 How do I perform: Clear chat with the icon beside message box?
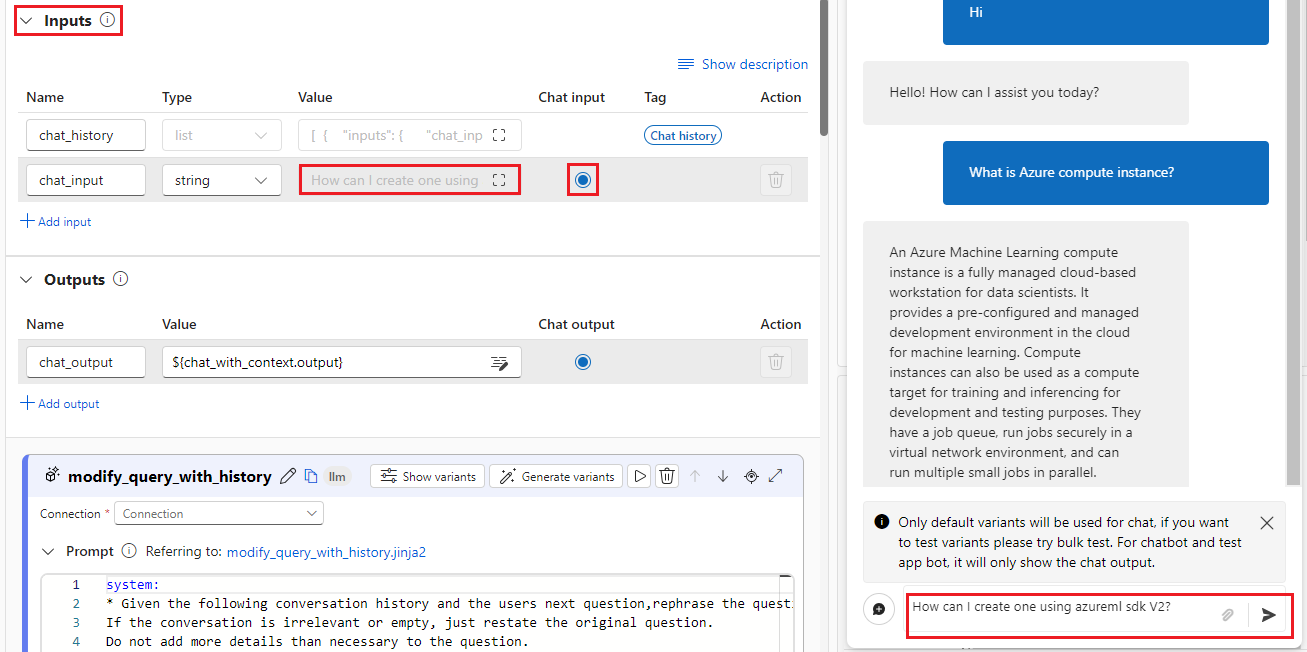pyautogui.click(x=878, y=608)
